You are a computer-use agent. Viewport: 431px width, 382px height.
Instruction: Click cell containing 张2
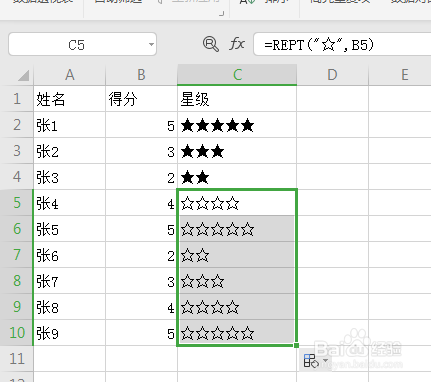(x=70, y=151)
